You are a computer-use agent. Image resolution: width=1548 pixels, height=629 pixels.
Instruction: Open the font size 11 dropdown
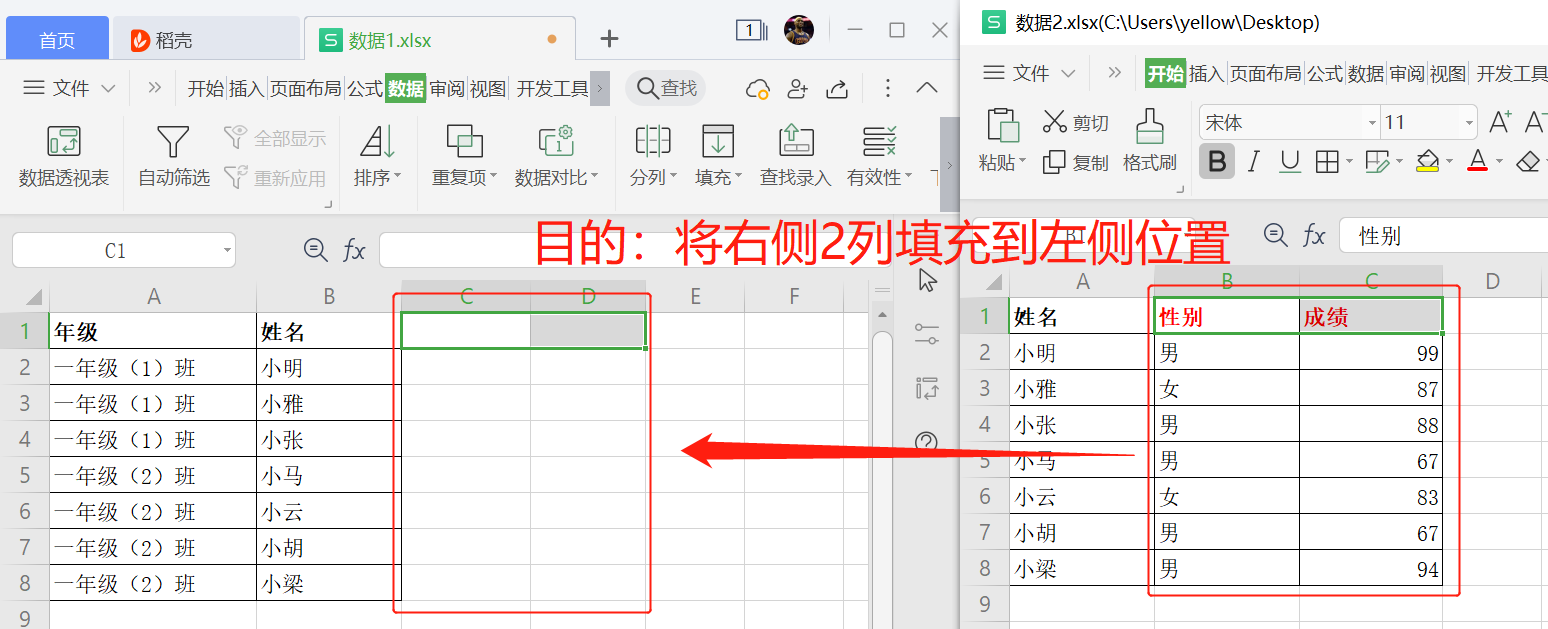click(x=1469, y=123)
